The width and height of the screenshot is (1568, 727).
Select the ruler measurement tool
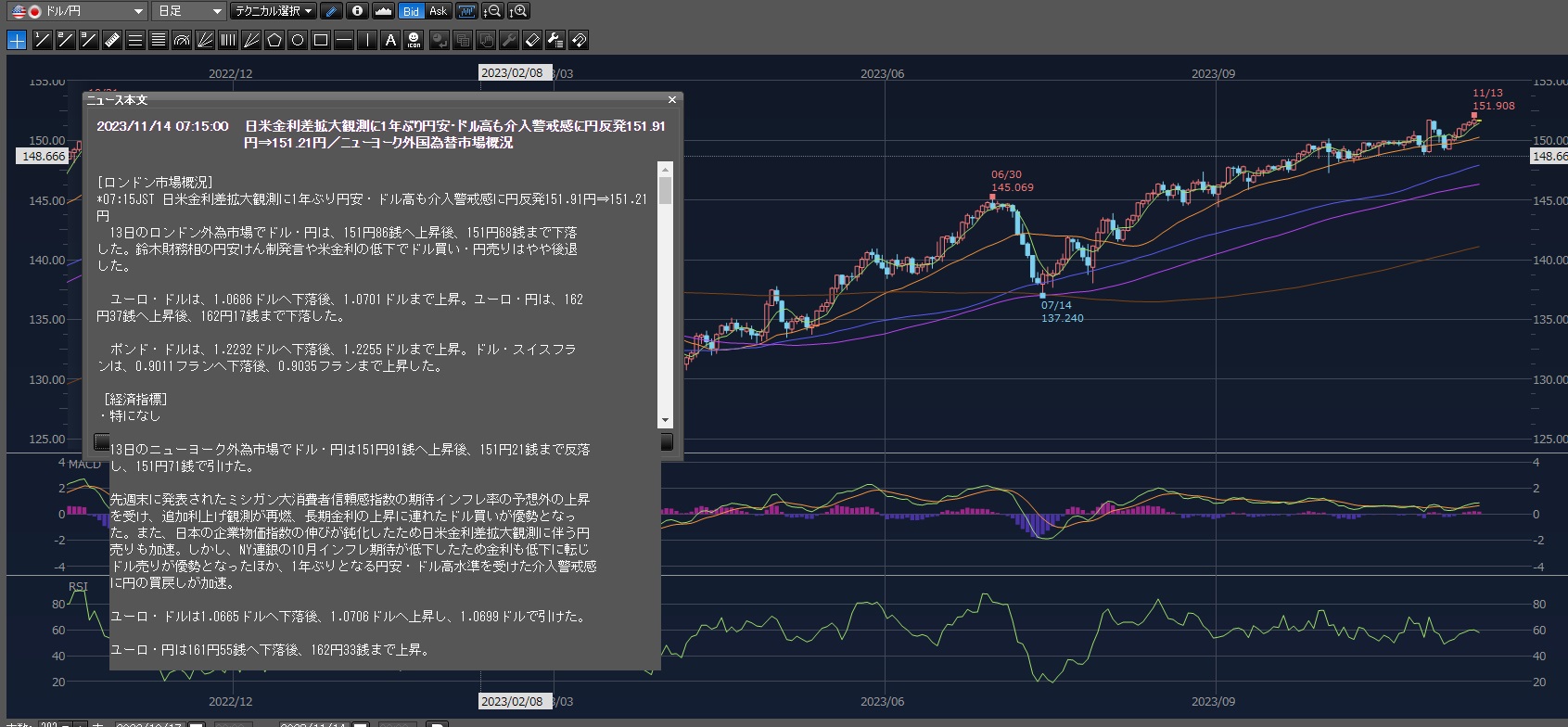pos(111,40)
